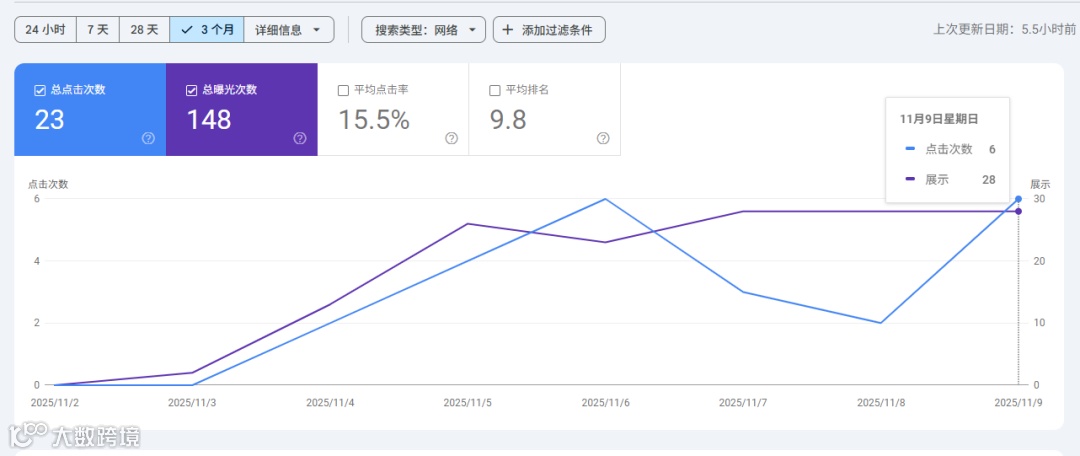
Task: Click the 2025/11/7 x-axis label
Action: pos(743,403)
